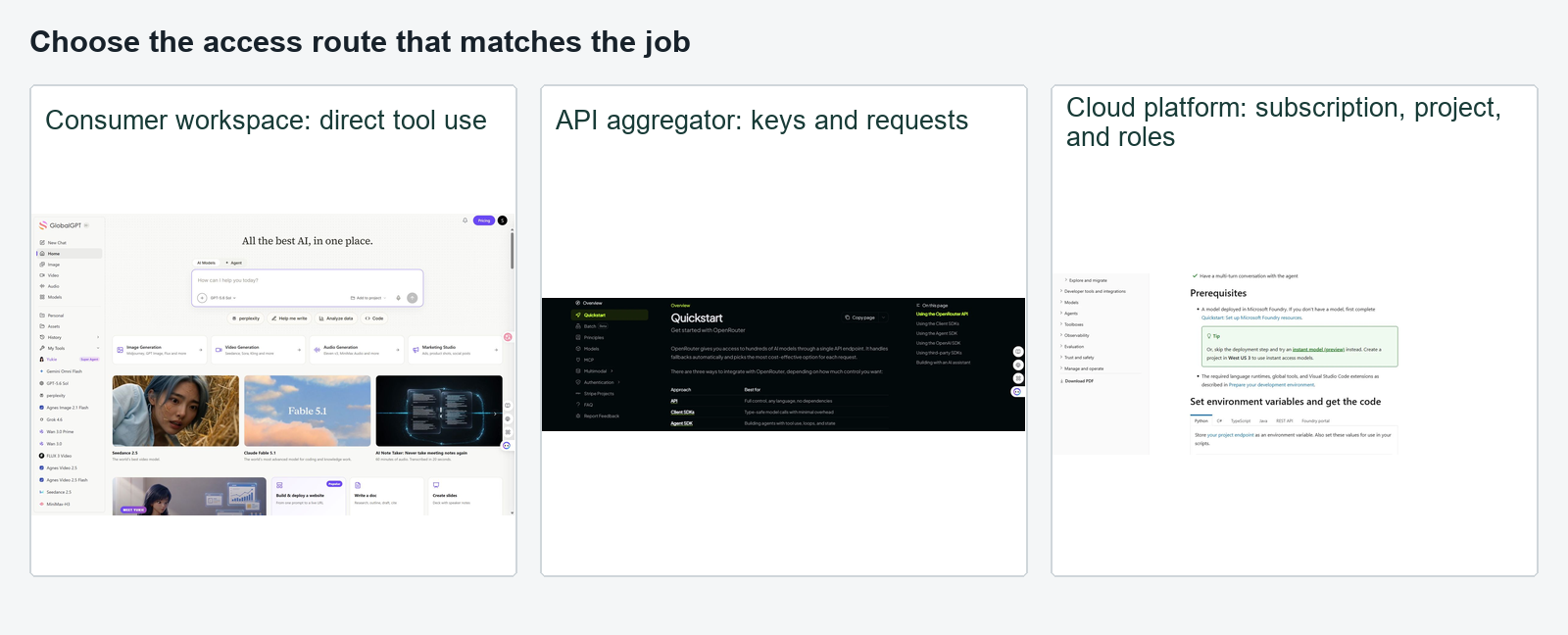Viewport: 1568px width, 635px height.
Task: Open 'Prepare your development environment' link
Action: [1272, 385]
